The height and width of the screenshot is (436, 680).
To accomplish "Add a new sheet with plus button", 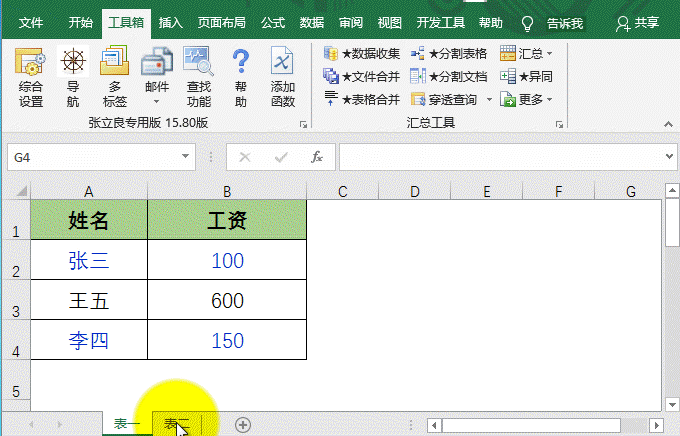I will pyautogui.click(x=243, y=424).
